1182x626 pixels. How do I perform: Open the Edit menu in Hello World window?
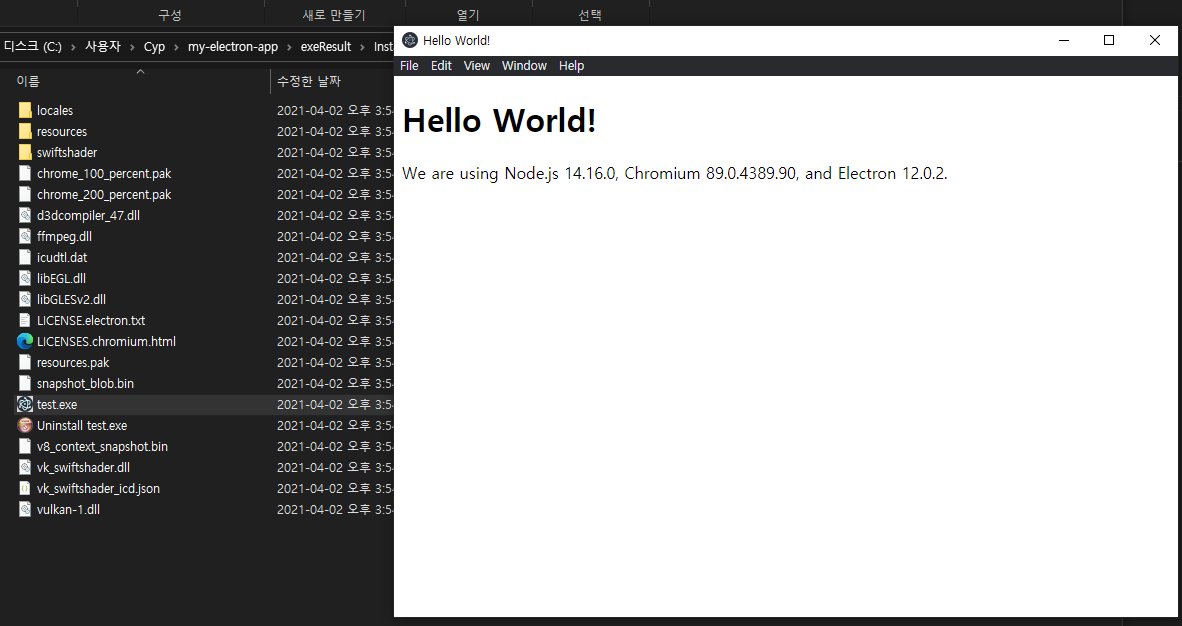pyautogui.click(x=441, y=66)
